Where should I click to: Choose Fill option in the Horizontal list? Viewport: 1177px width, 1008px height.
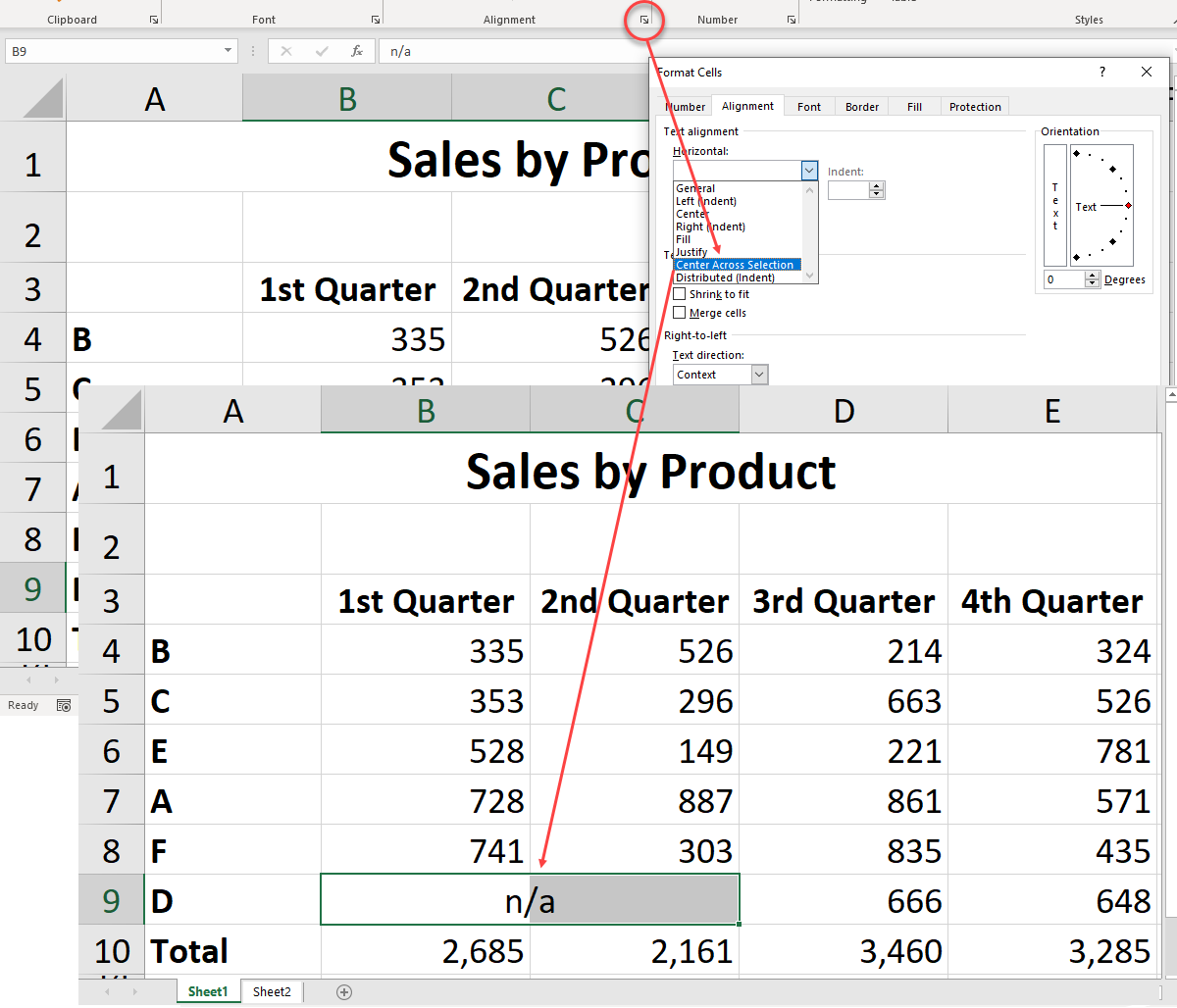click(x=738, y=239)
